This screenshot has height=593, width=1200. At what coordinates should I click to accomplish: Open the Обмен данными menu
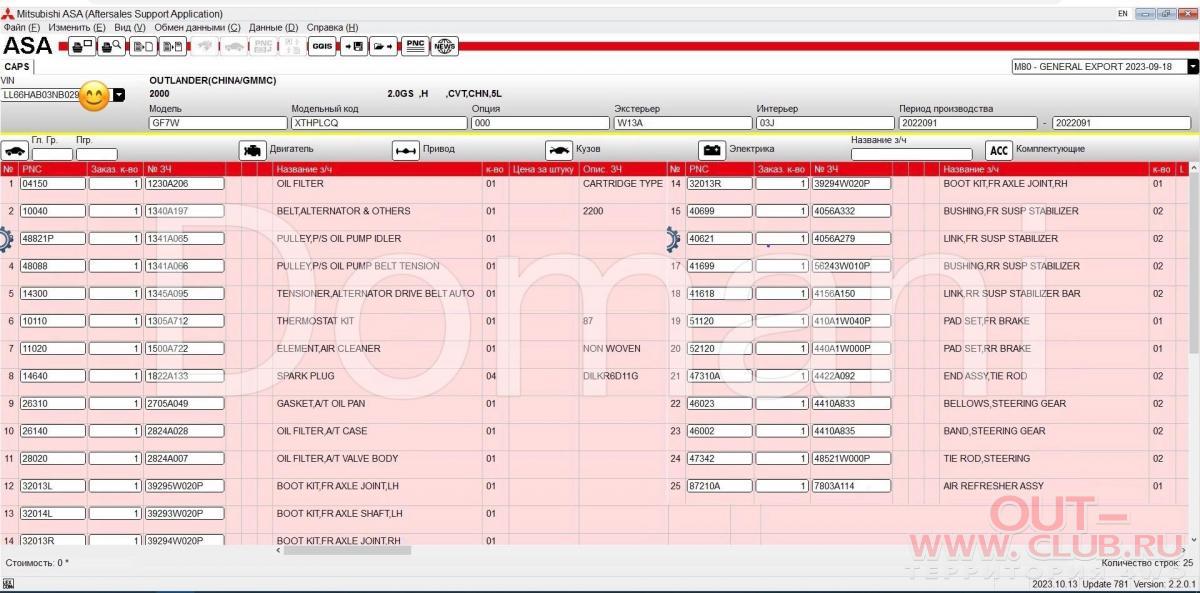point(197,28)
